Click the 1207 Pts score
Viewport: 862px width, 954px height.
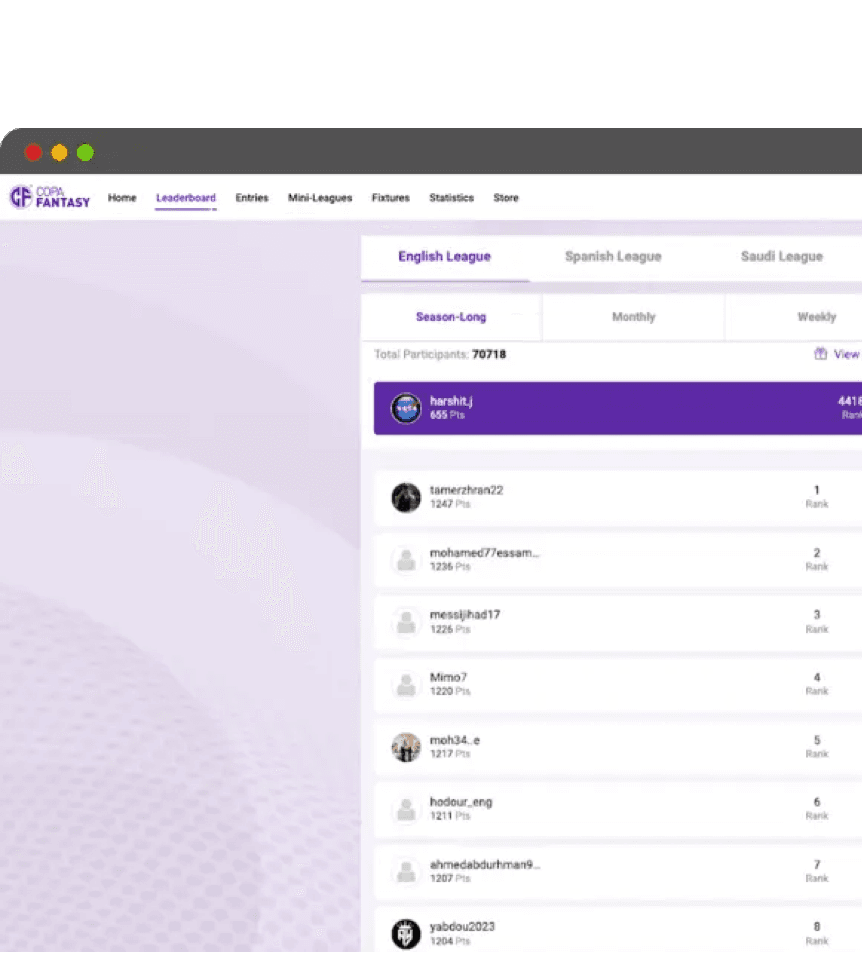[450, 879]
